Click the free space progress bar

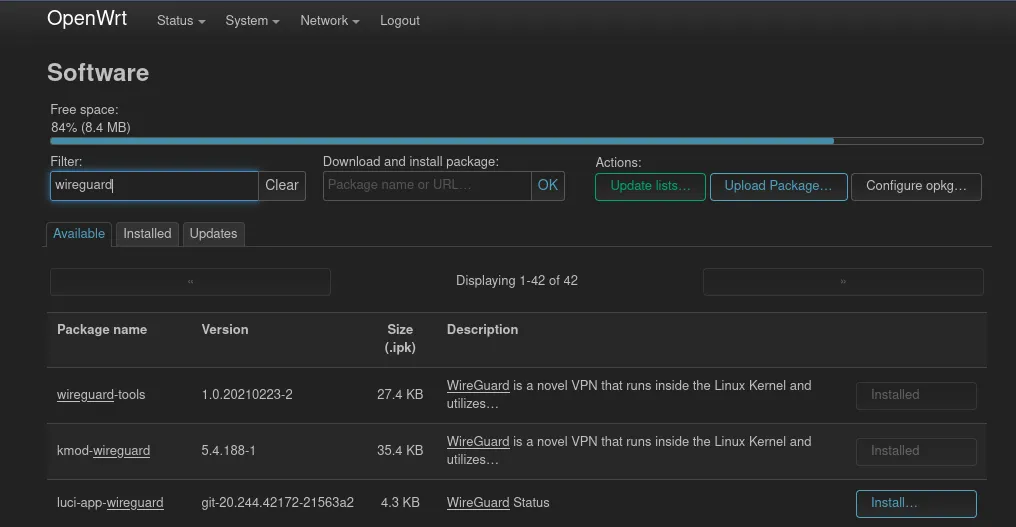pos(516,141)
